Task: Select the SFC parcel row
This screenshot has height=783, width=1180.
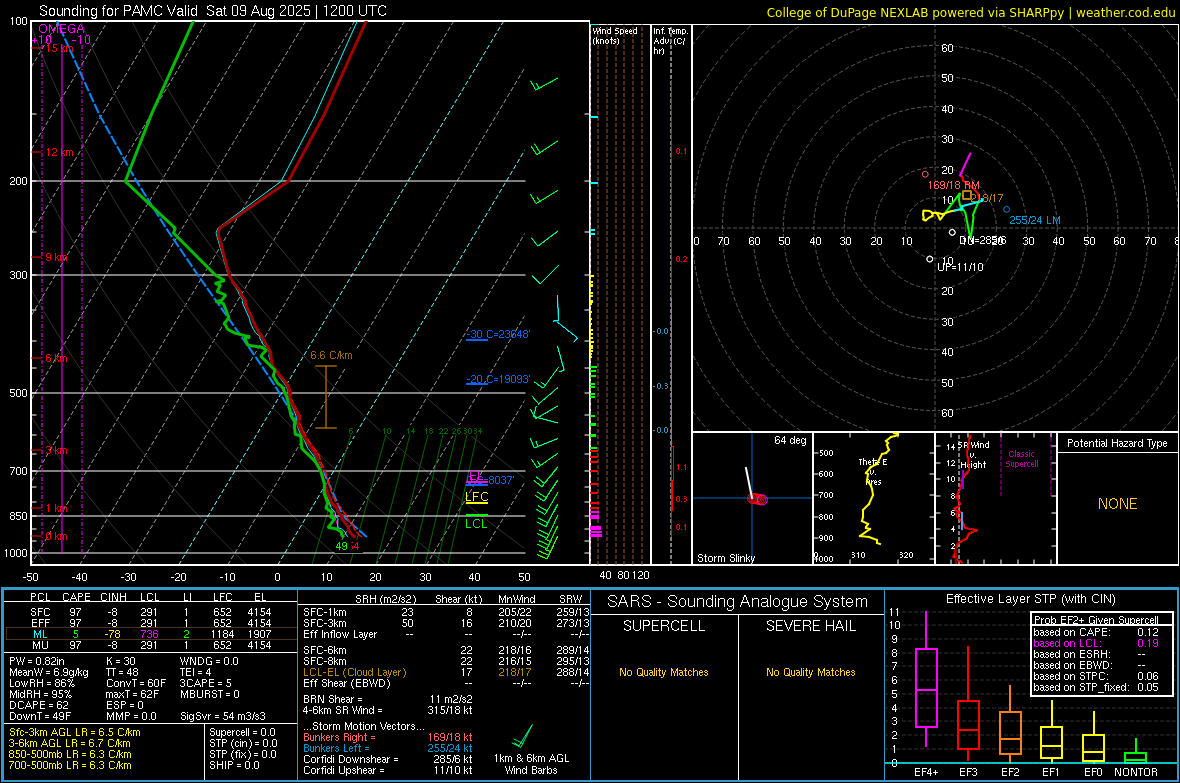Action: tap(151, 613)
